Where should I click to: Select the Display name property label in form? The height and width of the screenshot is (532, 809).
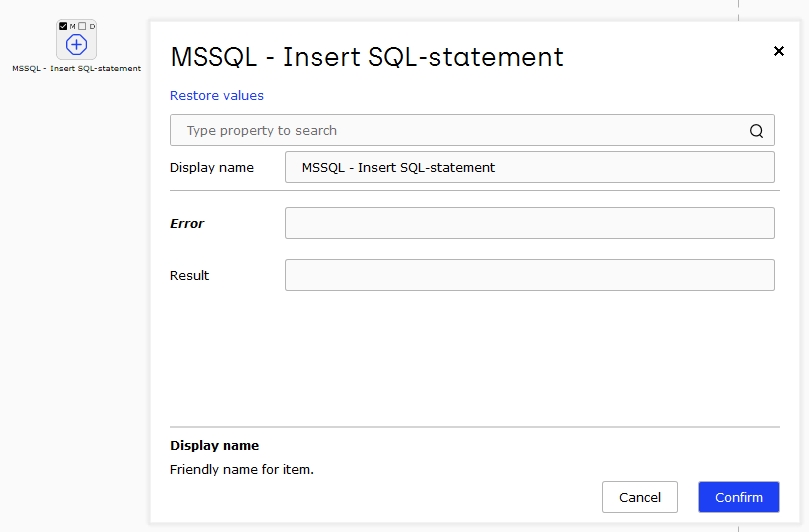pyautogui.click(x=212, y=168)
